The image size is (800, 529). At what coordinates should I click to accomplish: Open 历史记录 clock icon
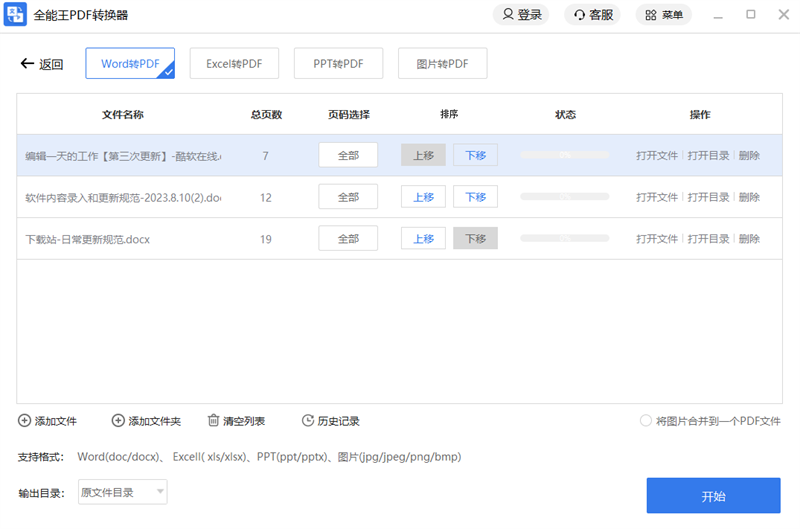[308, 421]
